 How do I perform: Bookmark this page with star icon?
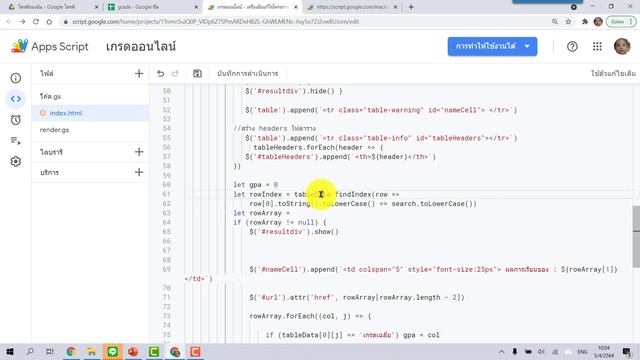pos(568,22)
